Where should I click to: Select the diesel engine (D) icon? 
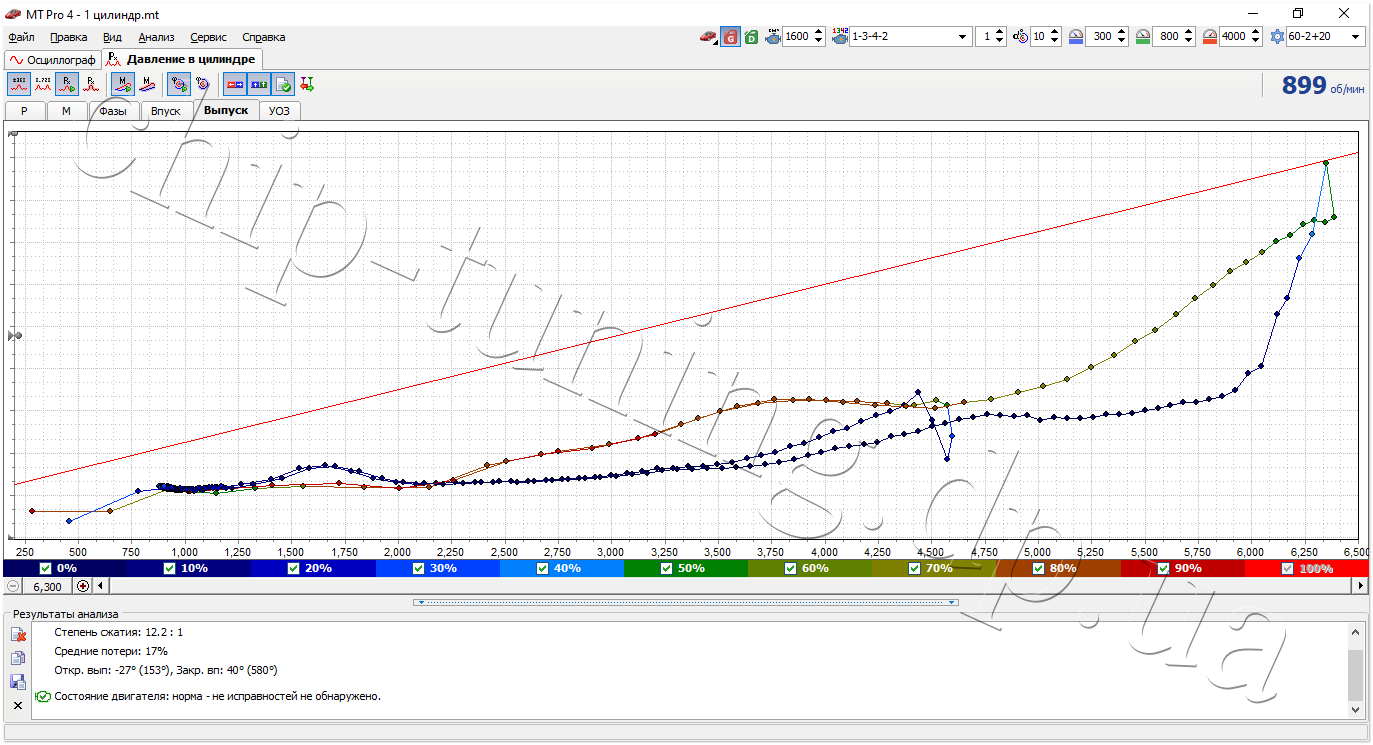pos(751,36)
